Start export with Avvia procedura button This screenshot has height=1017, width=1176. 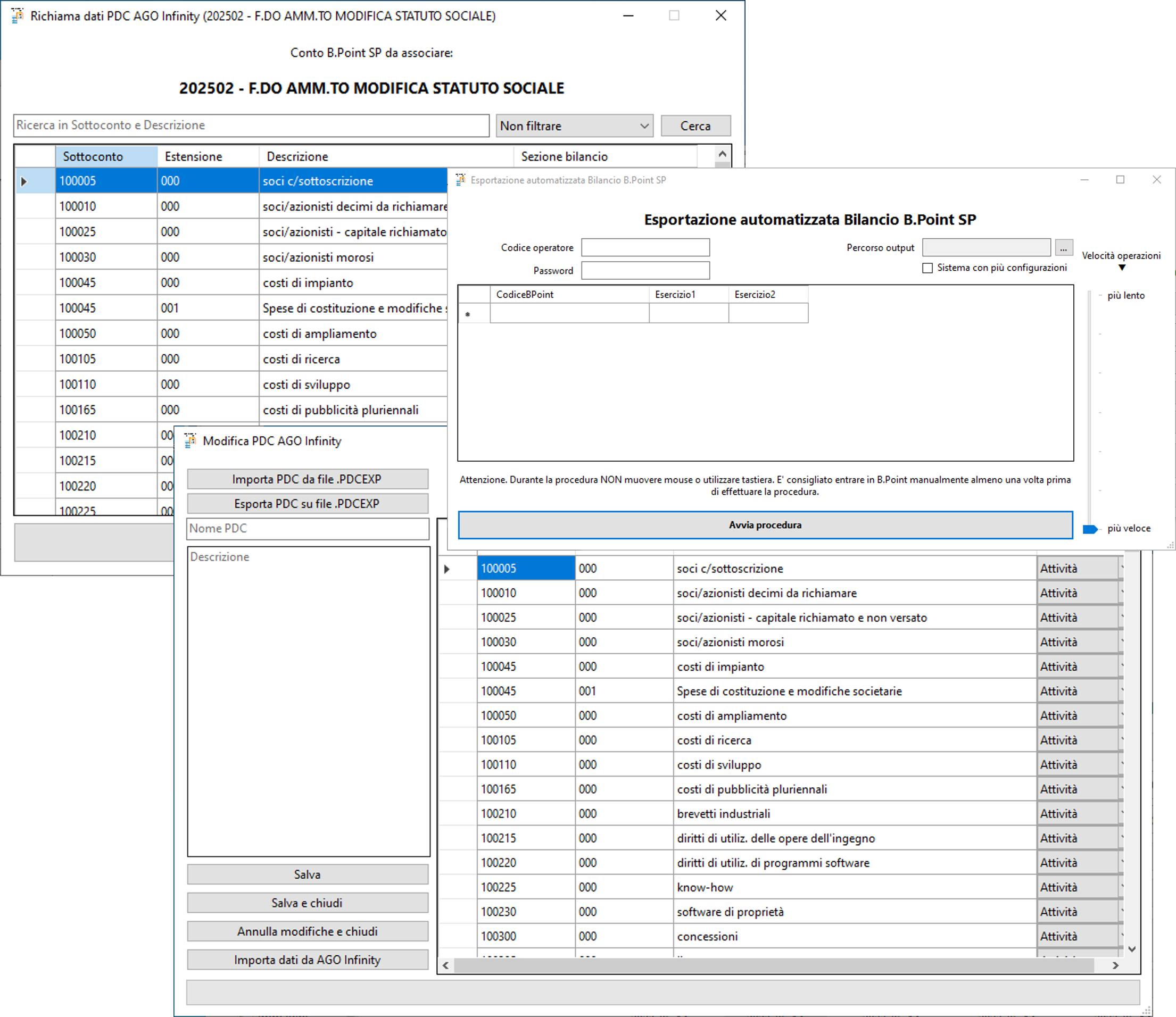[765, 525]
